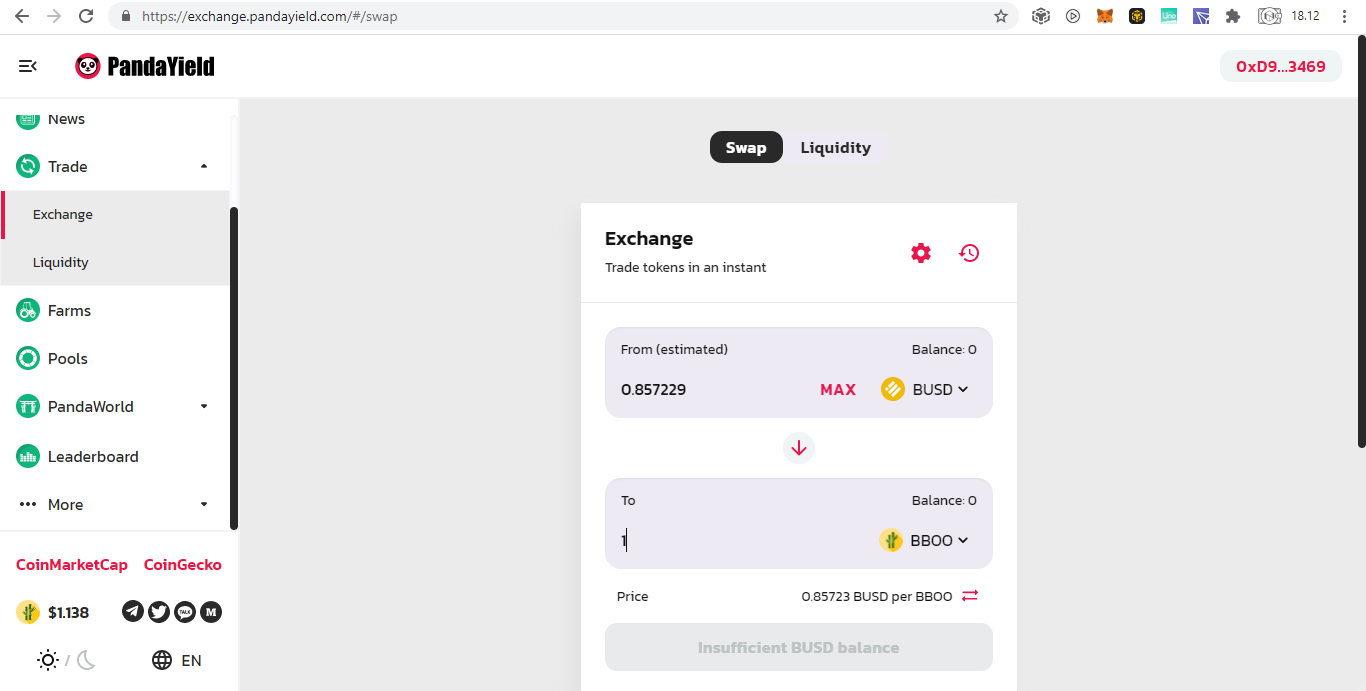Image resolution: width=1366 pixels, height=691 pixels.
Task: Switch to the Liquidity tab
Action: coord(835,147)
